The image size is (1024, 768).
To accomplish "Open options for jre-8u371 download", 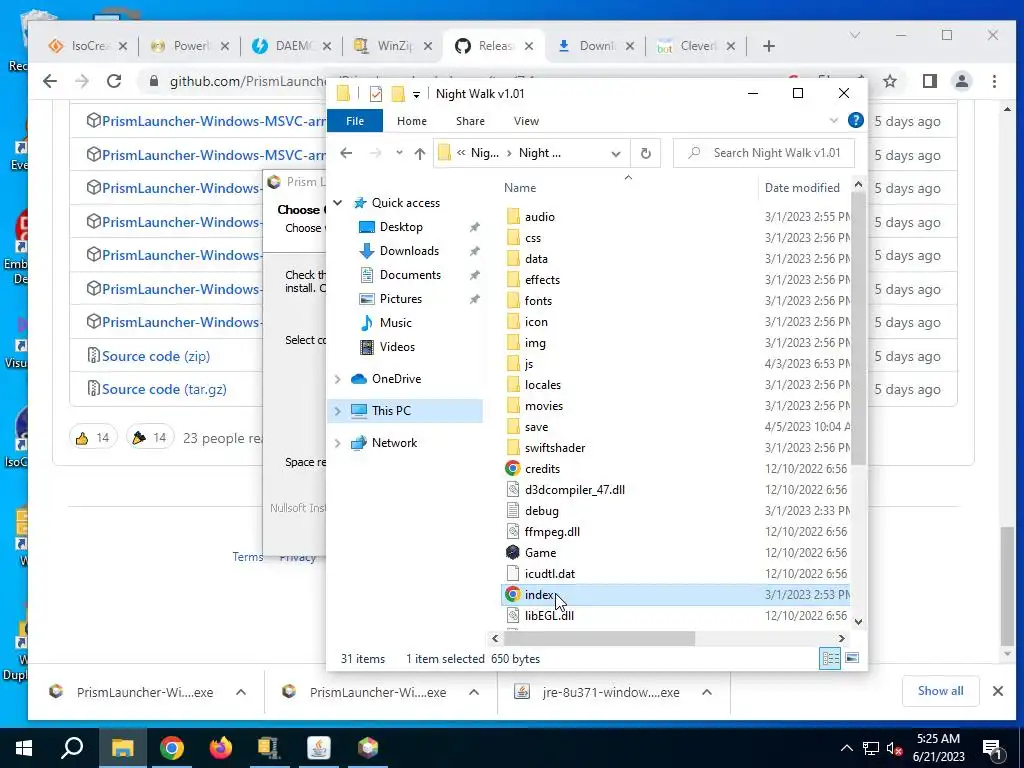I will tap(707, 692).
